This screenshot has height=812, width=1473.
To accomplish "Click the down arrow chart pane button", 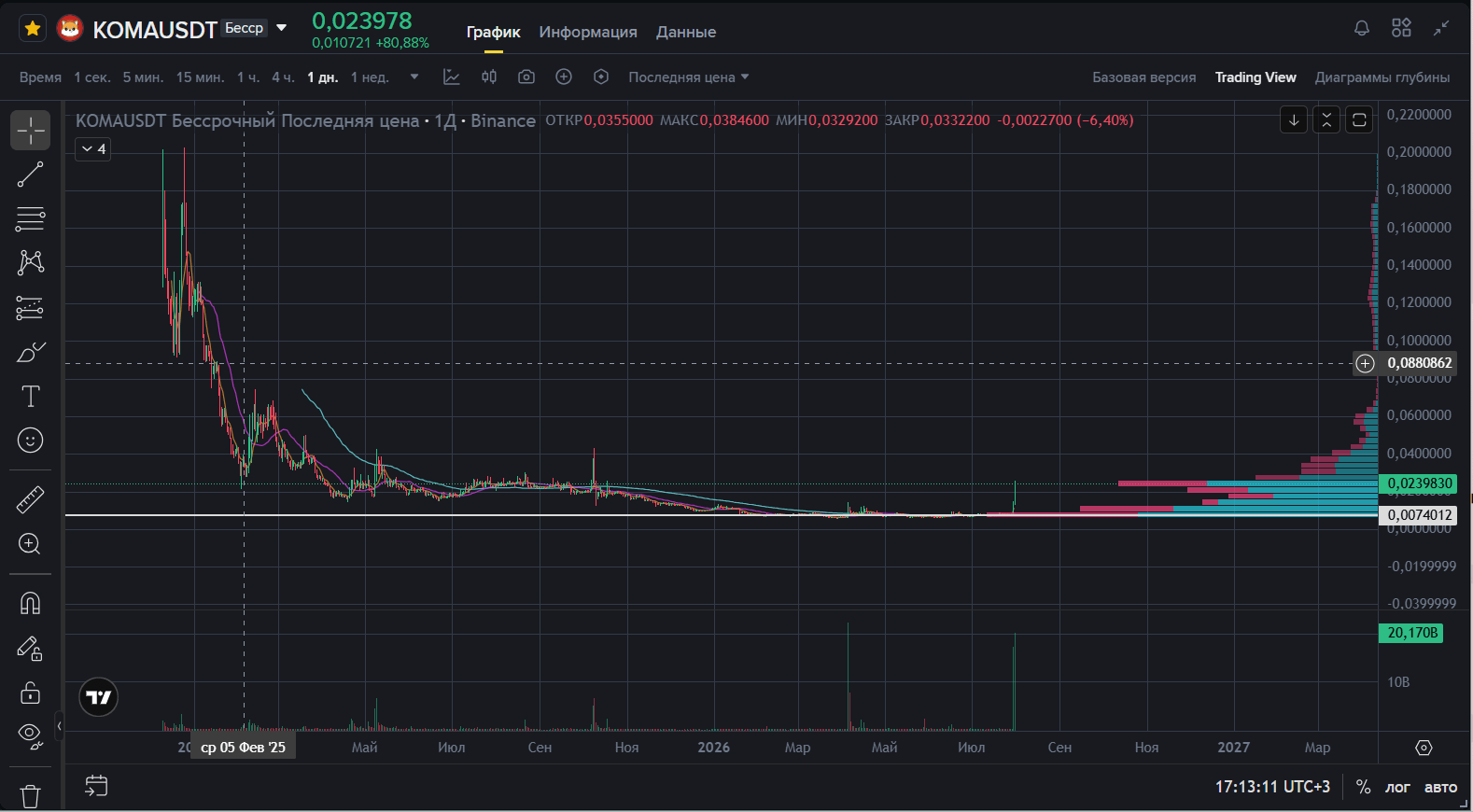I will click(x=1294, y=120).
